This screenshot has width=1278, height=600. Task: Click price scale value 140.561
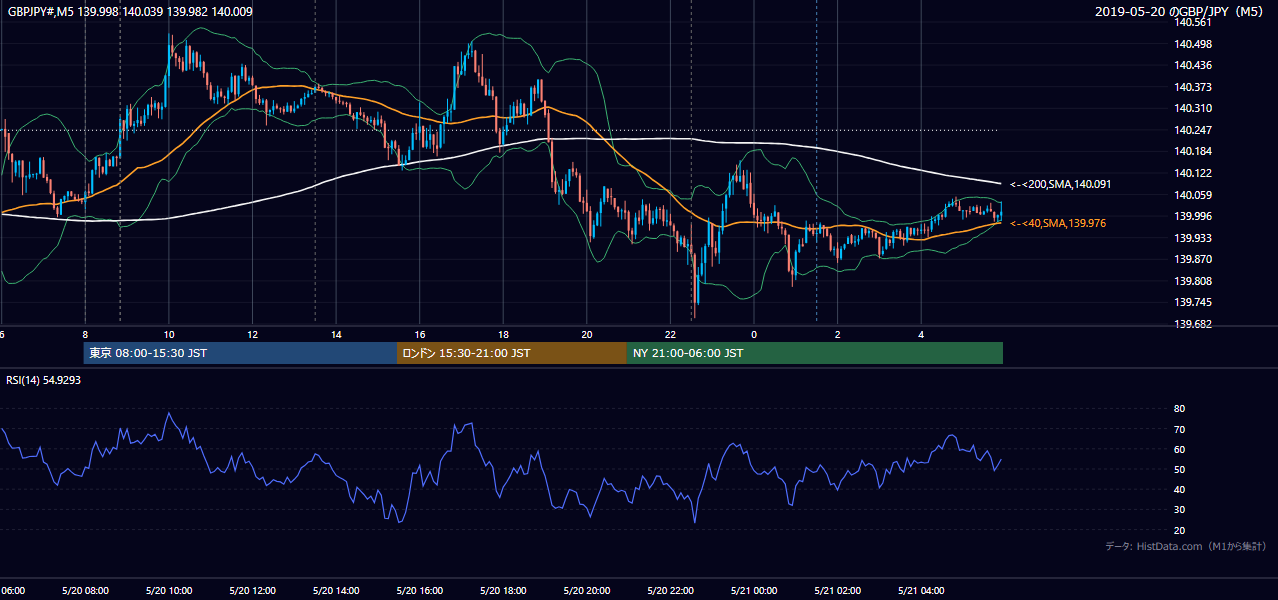tap(1195, 22)
